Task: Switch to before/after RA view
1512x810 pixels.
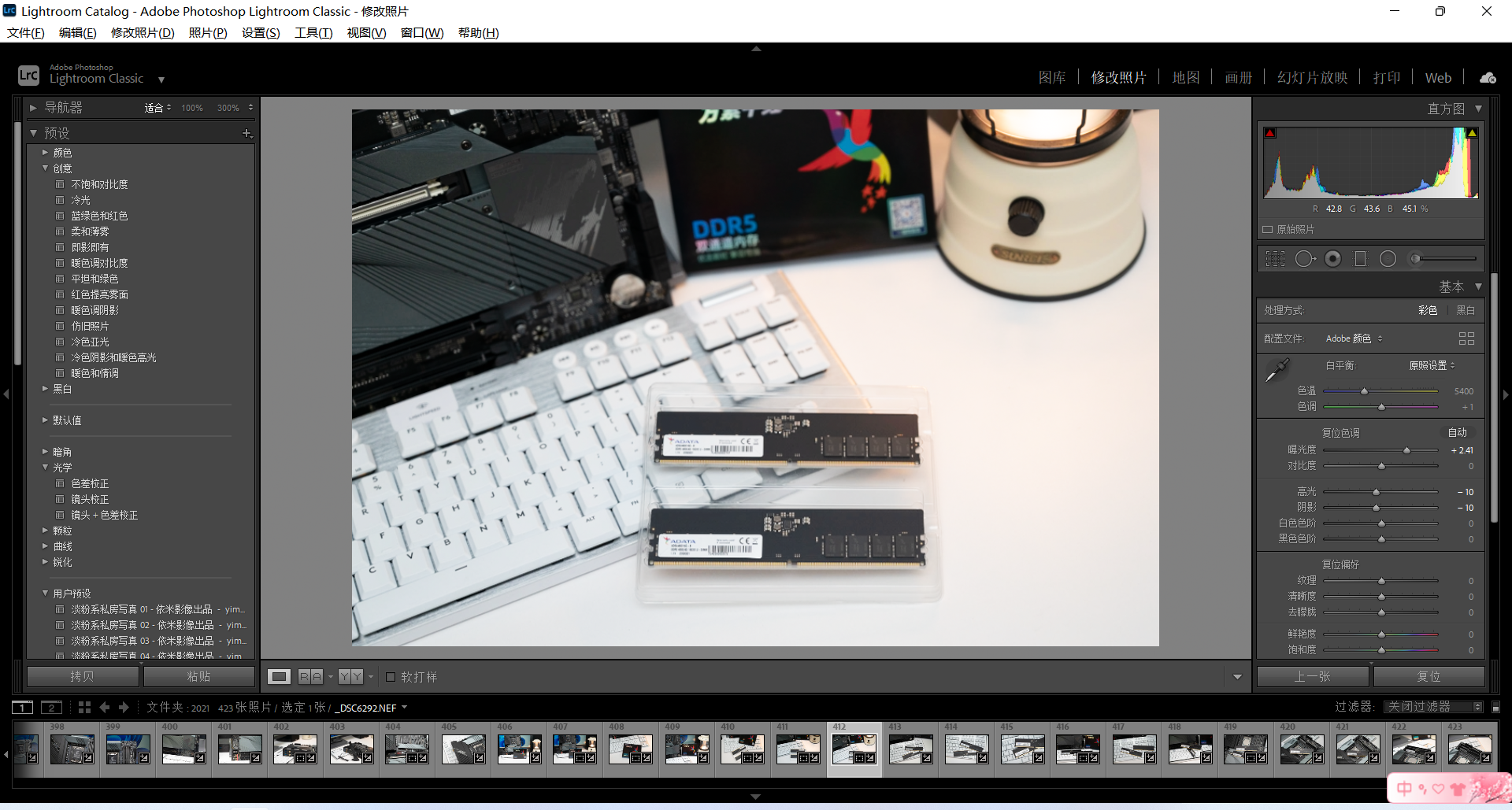Action: [x=311, y=677]
